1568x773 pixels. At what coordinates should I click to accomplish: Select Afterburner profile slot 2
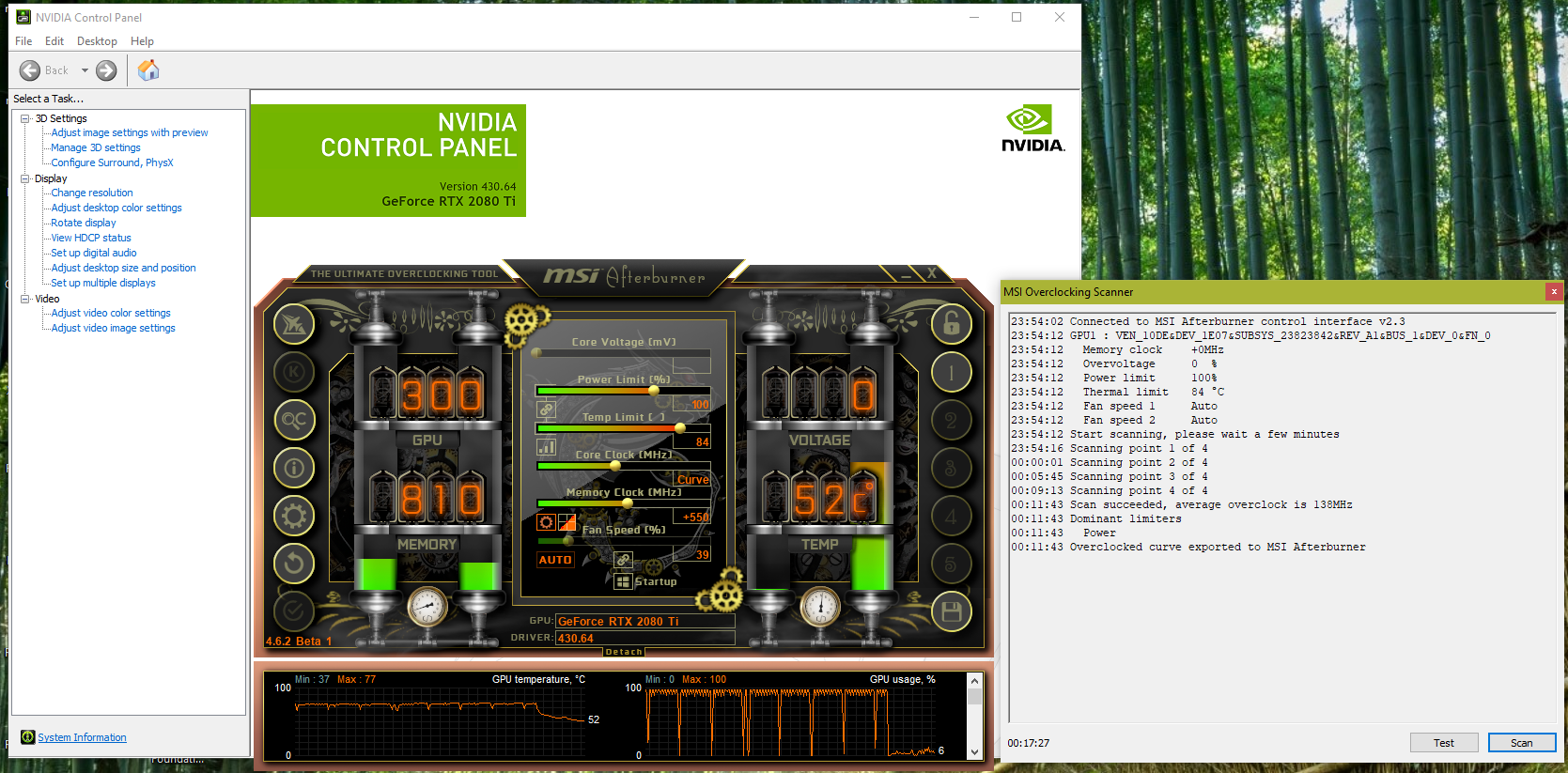[x=951, y=420]
